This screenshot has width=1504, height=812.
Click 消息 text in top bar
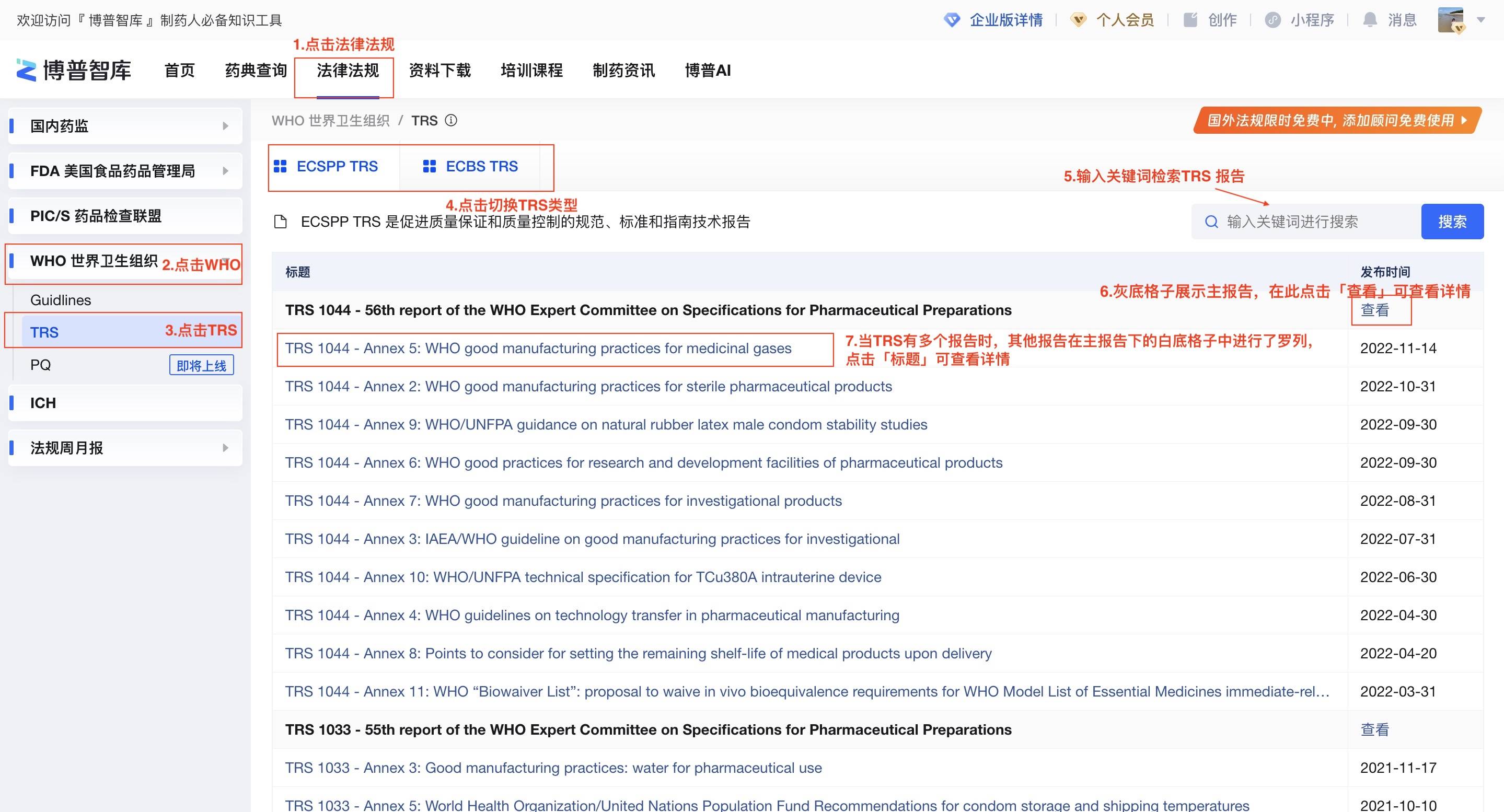click(x=1402, y=20)
